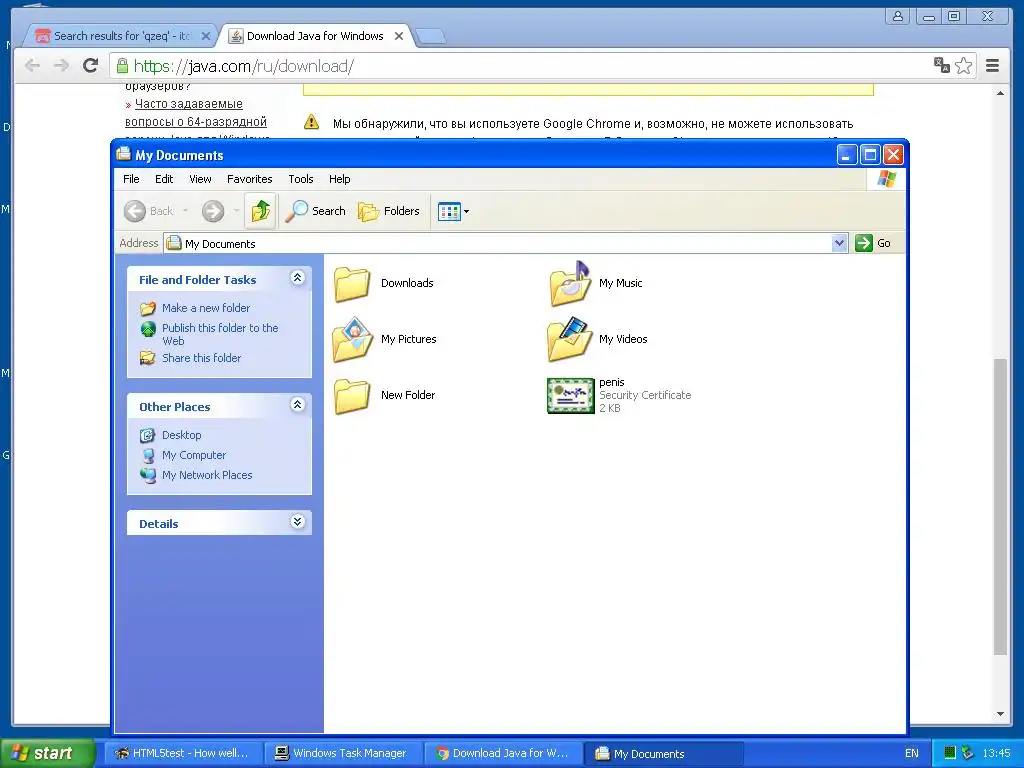
Task: Click the My Documents taskbar button
Action: click(664, 754)
